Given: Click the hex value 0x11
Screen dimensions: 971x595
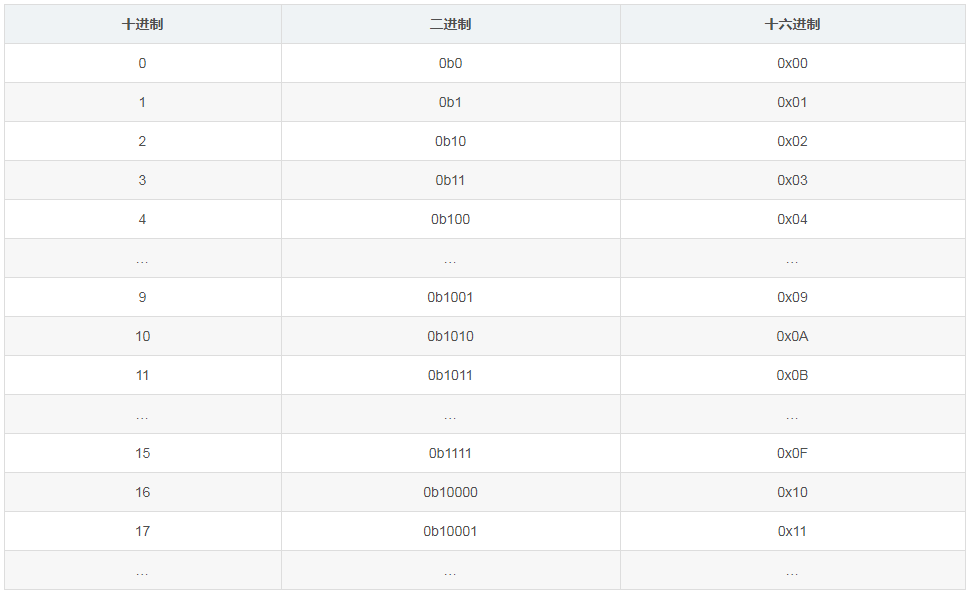Looking at the screenshot, I should pyautogui.click(x=792, y=531).
